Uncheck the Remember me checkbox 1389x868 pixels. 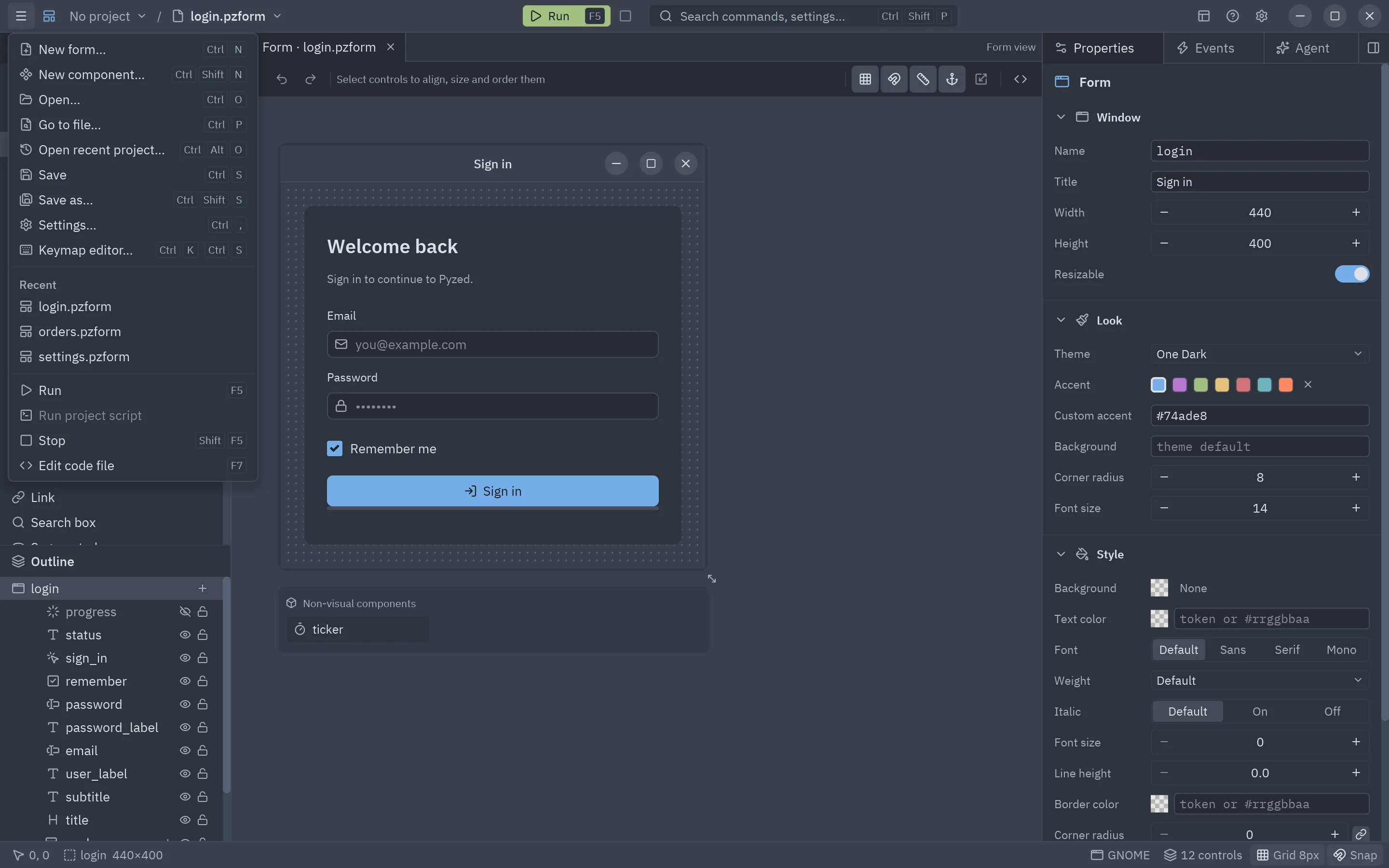pyautogui.click(x=335, y=448)
